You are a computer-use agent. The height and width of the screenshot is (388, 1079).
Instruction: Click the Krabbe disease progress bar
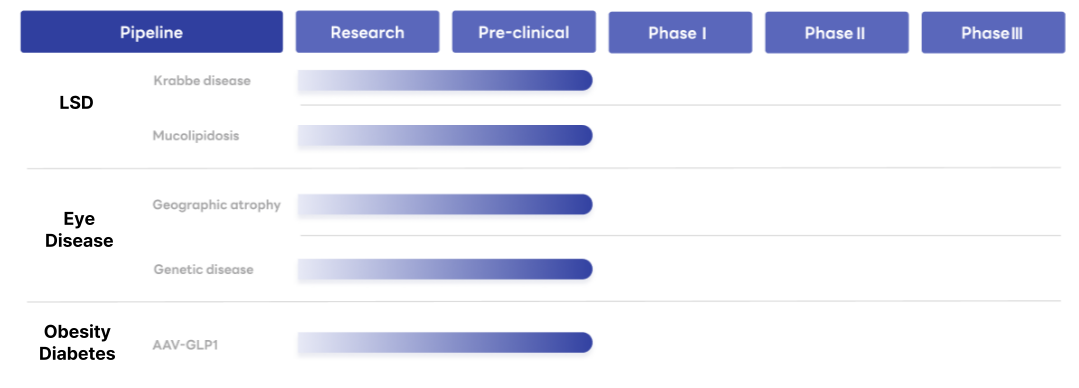point(445,80)
